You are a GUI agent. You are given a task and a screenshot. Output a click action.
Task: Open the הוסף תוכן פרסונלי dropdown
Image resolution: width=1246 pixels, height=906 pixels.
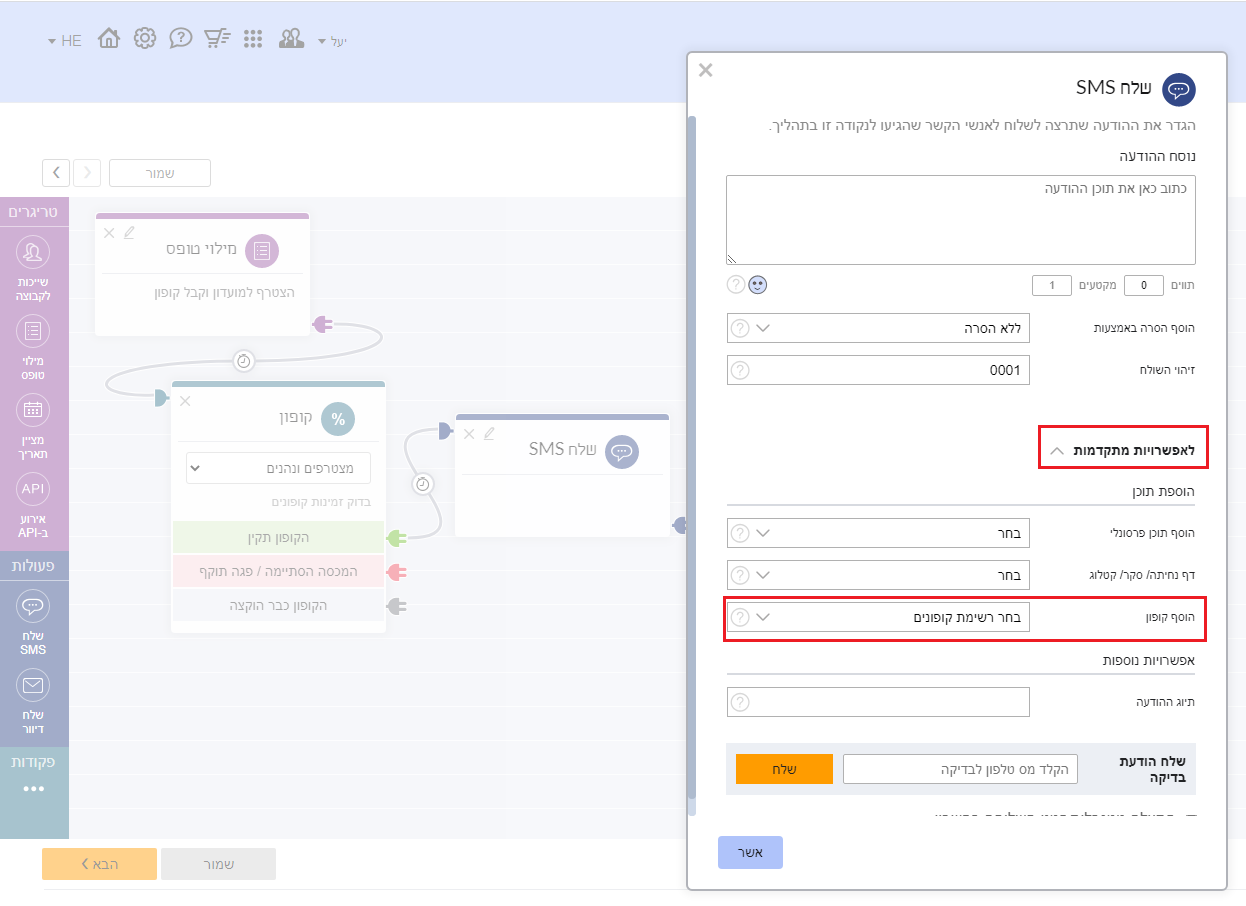click(x=878, y=533)
